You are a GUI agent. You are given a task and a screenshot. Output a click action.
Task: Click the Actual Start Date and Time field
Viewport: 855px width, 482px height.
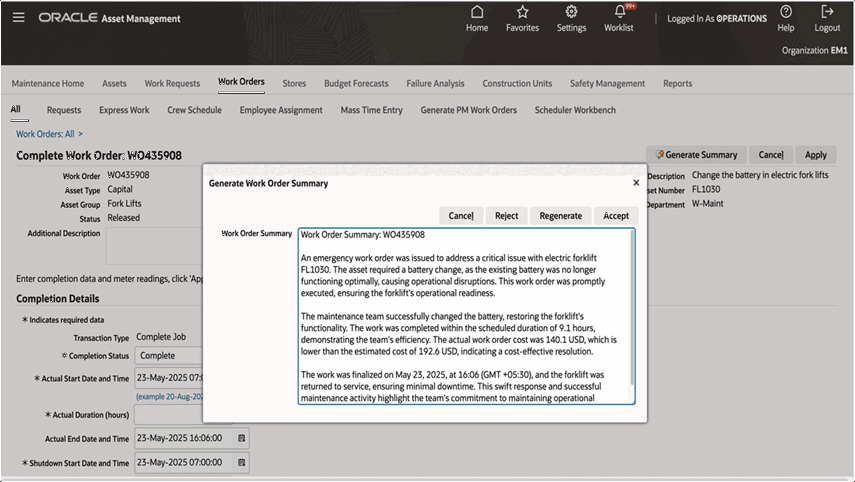169,378
